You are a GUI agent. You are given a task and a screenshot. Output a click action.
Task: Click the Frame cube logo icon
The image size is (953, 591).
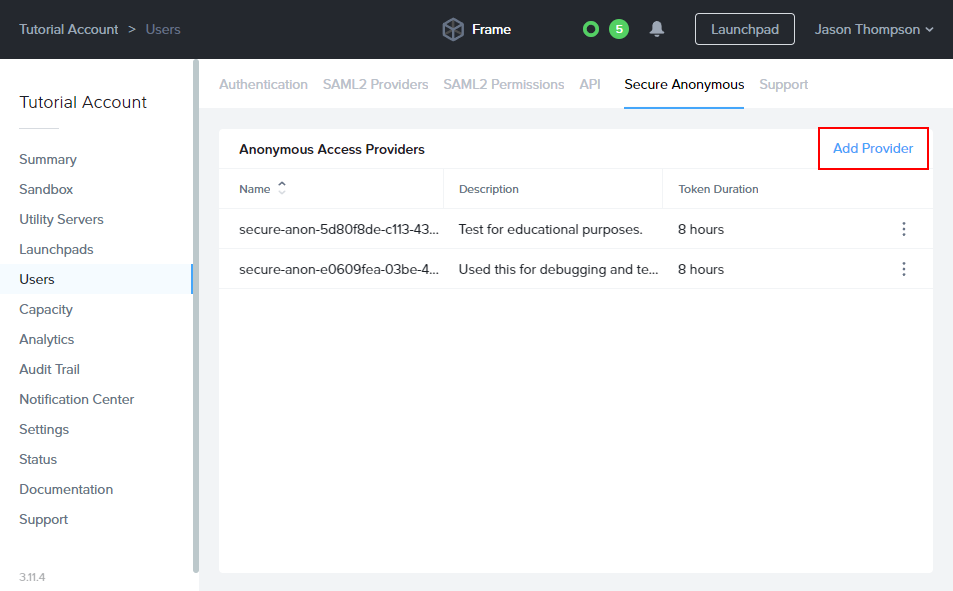tap(453, 30)
